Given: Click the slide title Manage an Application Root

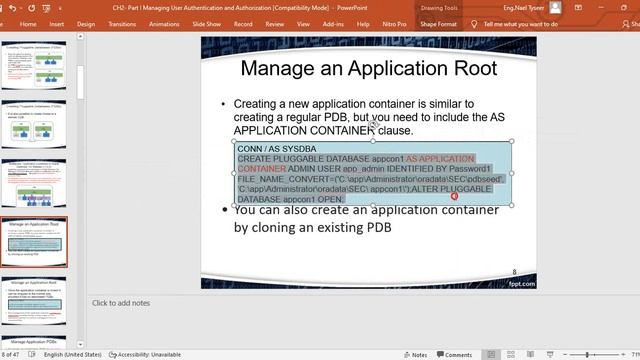Looking at the screenshot, I should coord(369,68).
